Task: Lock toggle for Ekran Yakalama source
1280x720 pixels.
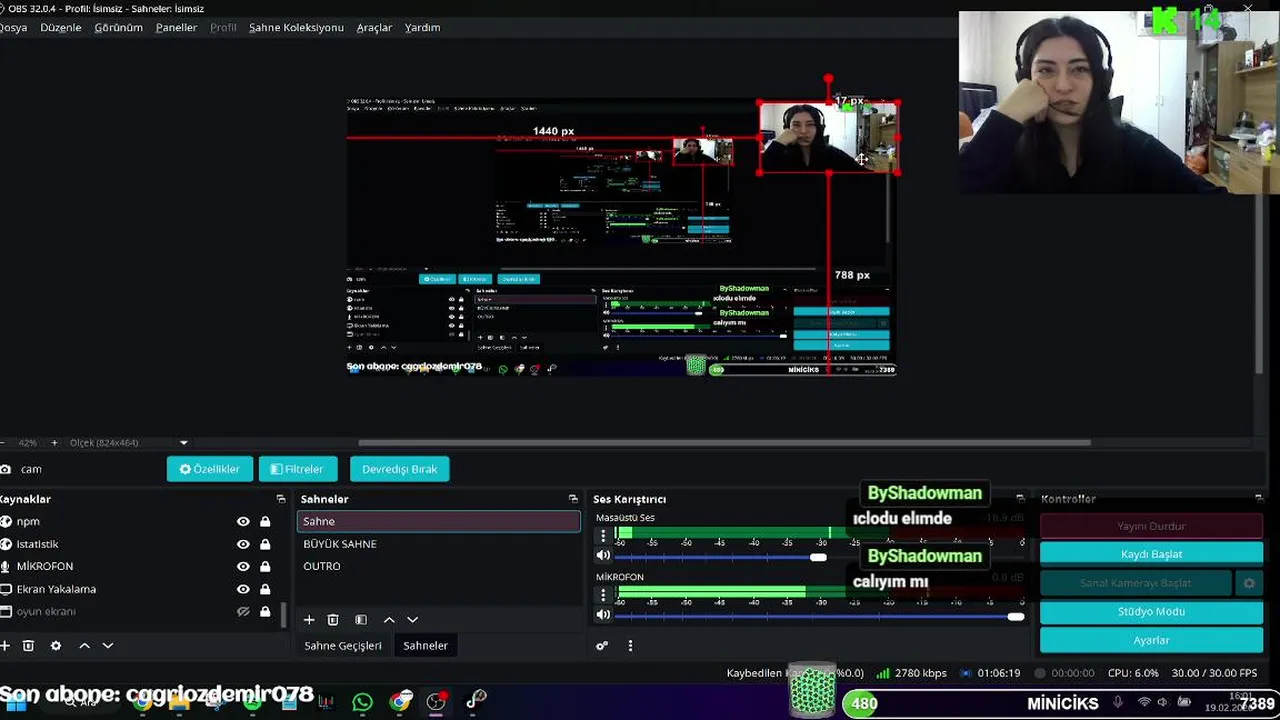Action: [265, 589]
